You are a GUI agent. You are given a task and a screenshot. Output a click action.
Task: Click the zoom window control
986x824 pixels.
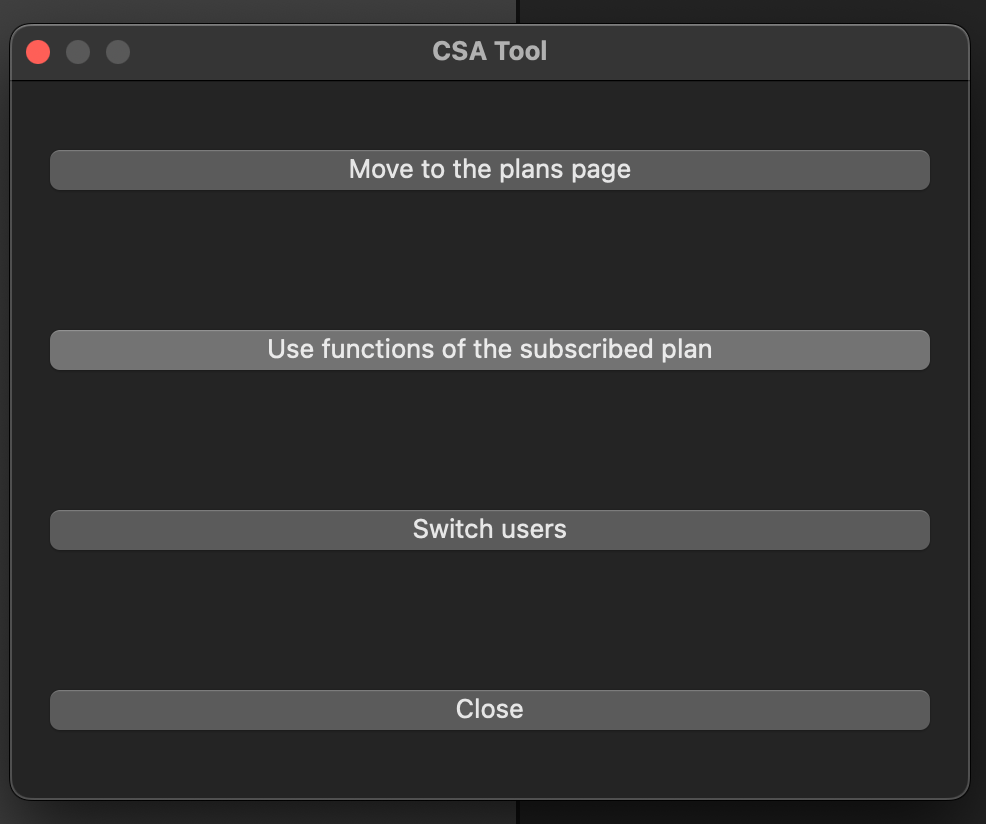point(118,51)
